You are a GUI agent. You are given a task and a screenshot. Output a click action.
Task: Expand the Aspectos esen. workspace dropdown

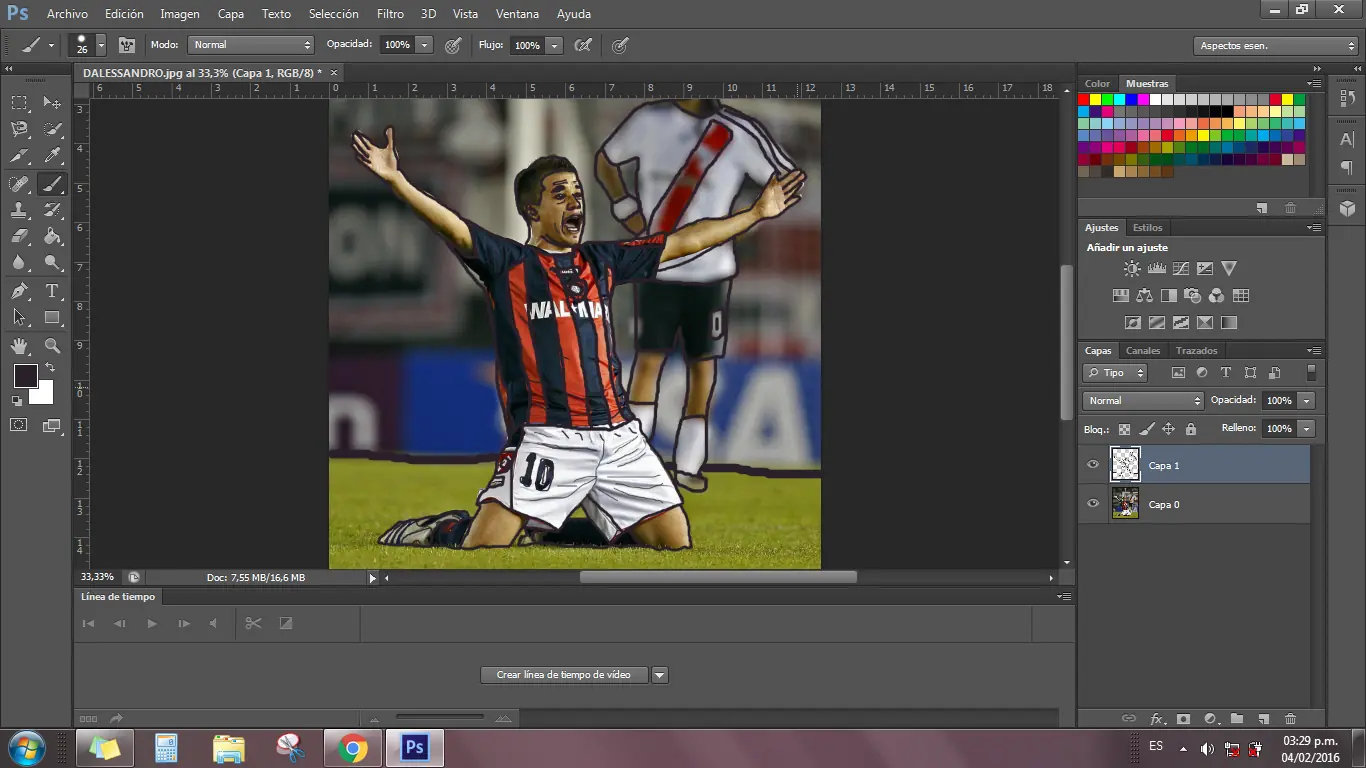point(1276,46)
